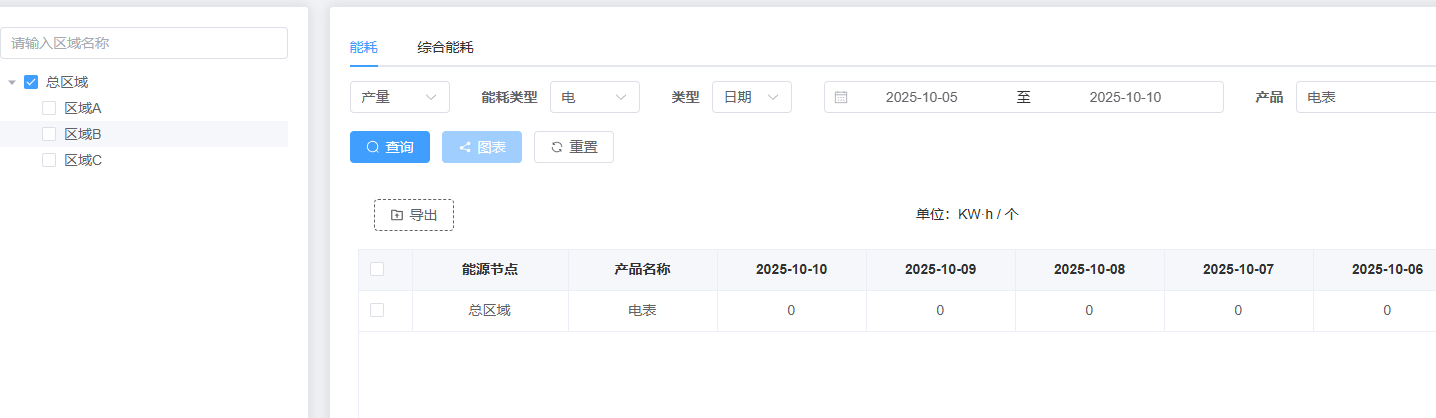Click the 能源节点 column header
This screenshot has height=418, width=1436.
click(490, 269)
